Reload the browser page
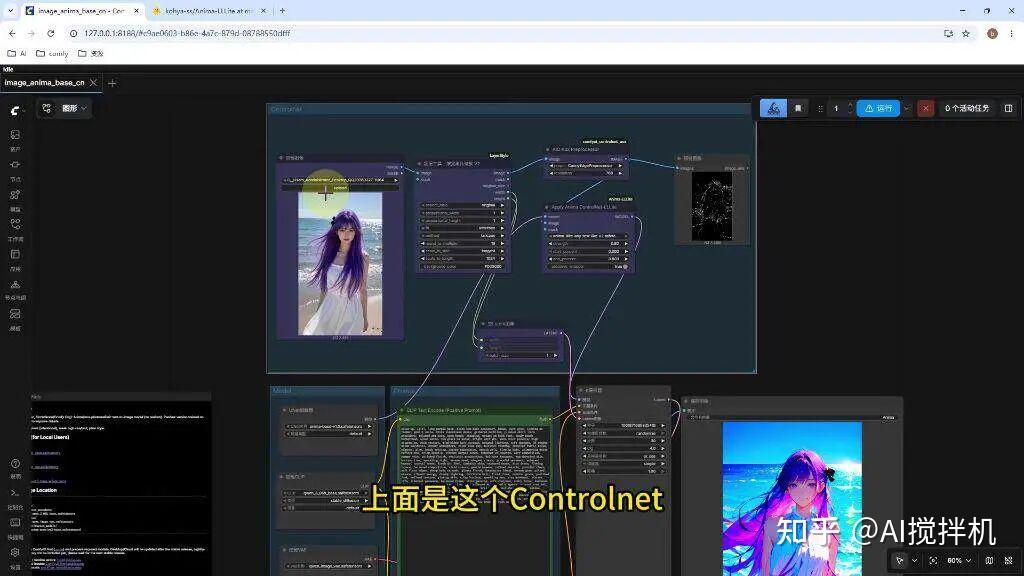This screenshot has width=1024, height=576. pos(51,33)
